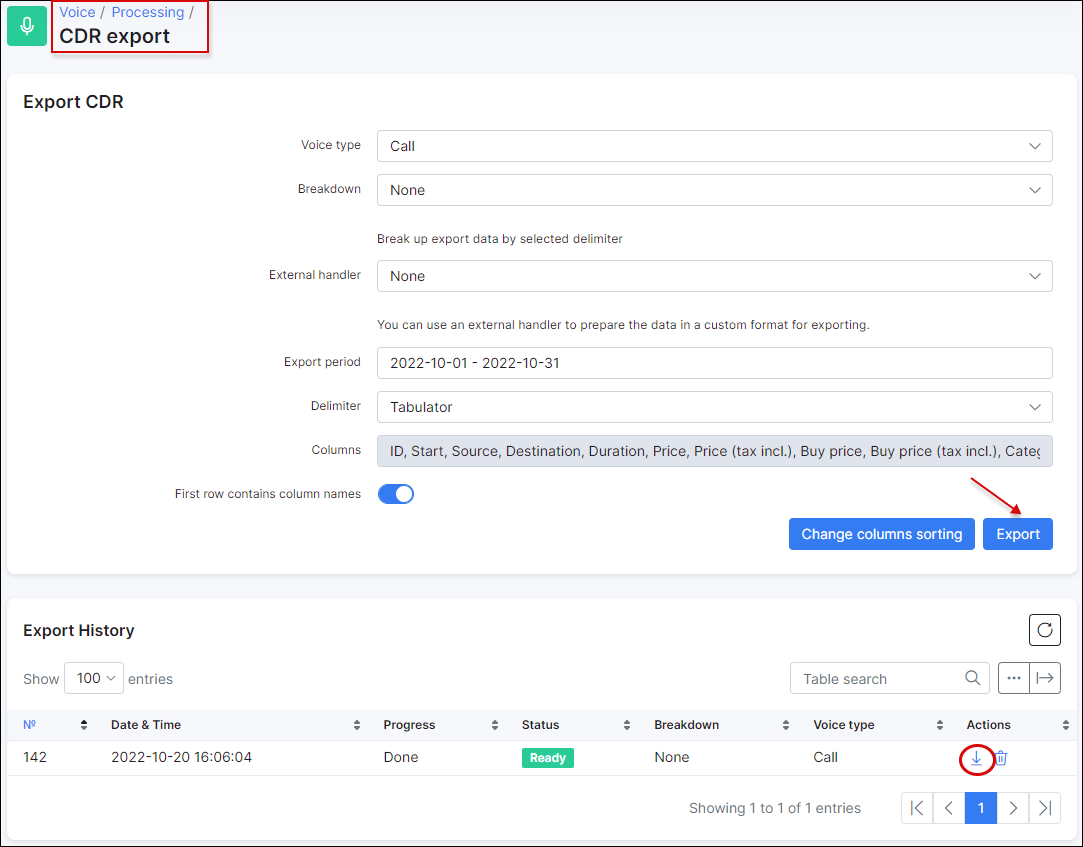Click the Ready status badge

click(548, 758)
